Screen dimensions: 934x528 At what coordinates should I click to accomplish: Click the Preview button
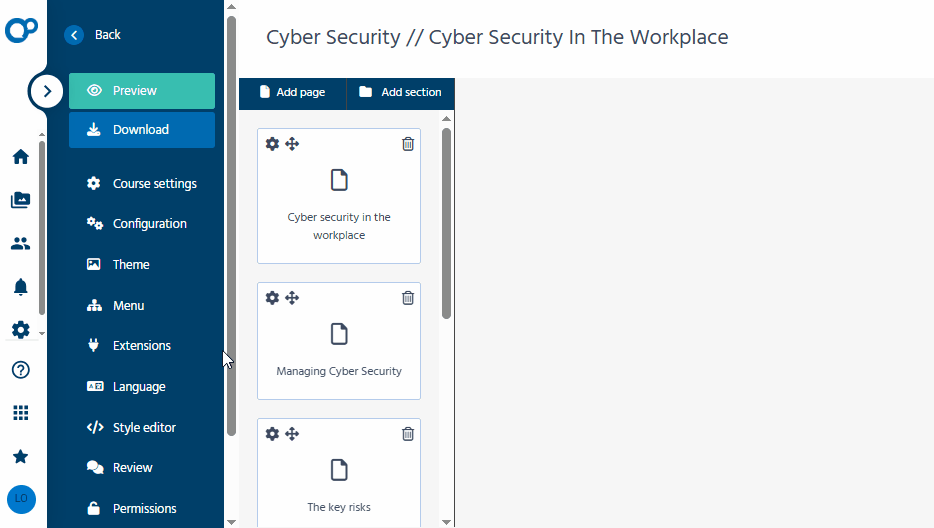click(x=142, y=91)
